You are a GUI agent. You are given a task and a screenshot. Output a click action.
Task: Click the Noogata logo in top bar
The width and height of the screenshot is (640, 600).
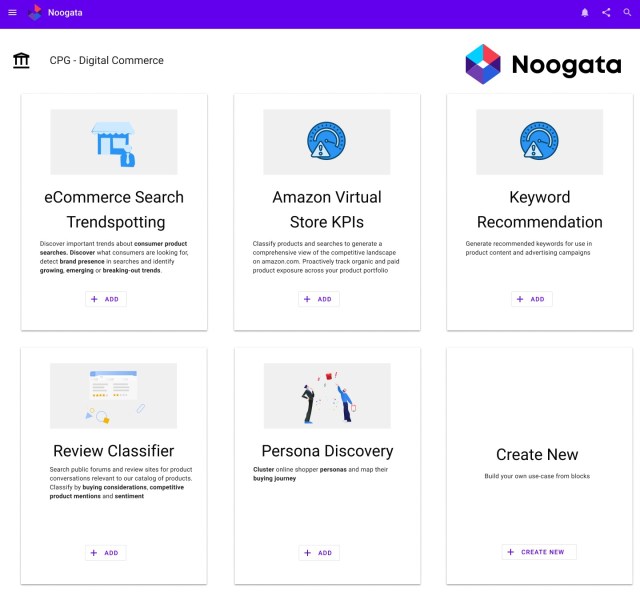35,13
